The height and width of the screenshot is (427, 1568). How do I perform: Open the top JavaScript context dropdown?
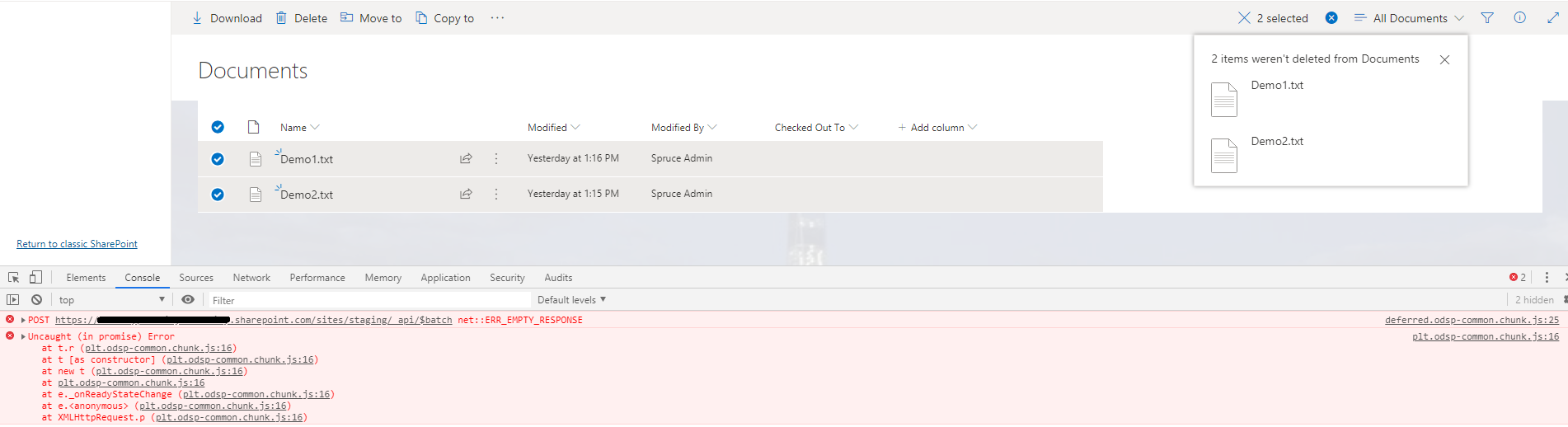[111, 300]
